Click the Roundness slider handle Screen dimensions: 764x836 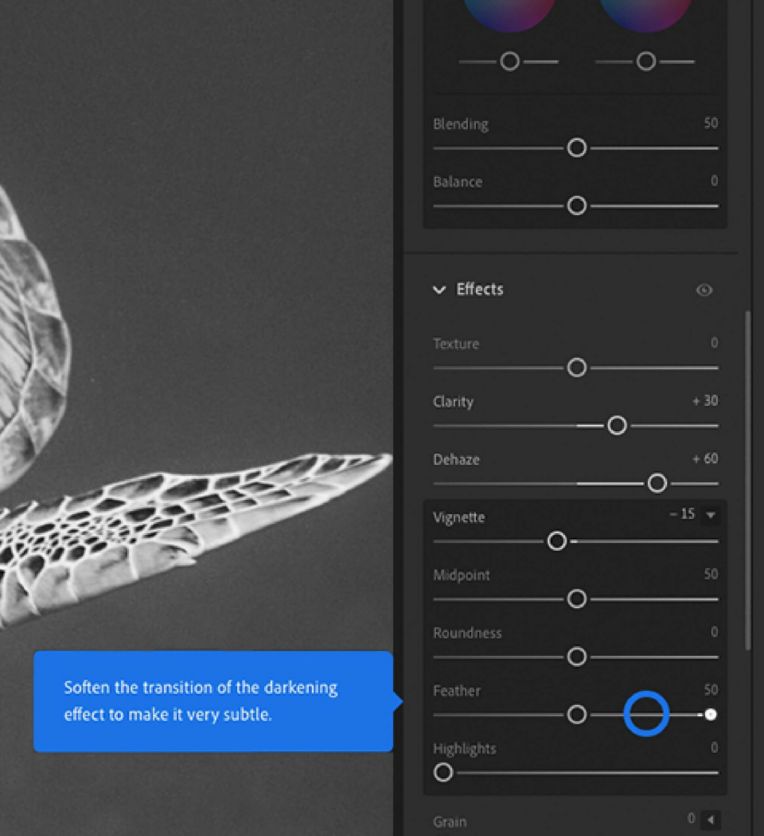coord(576,657)
